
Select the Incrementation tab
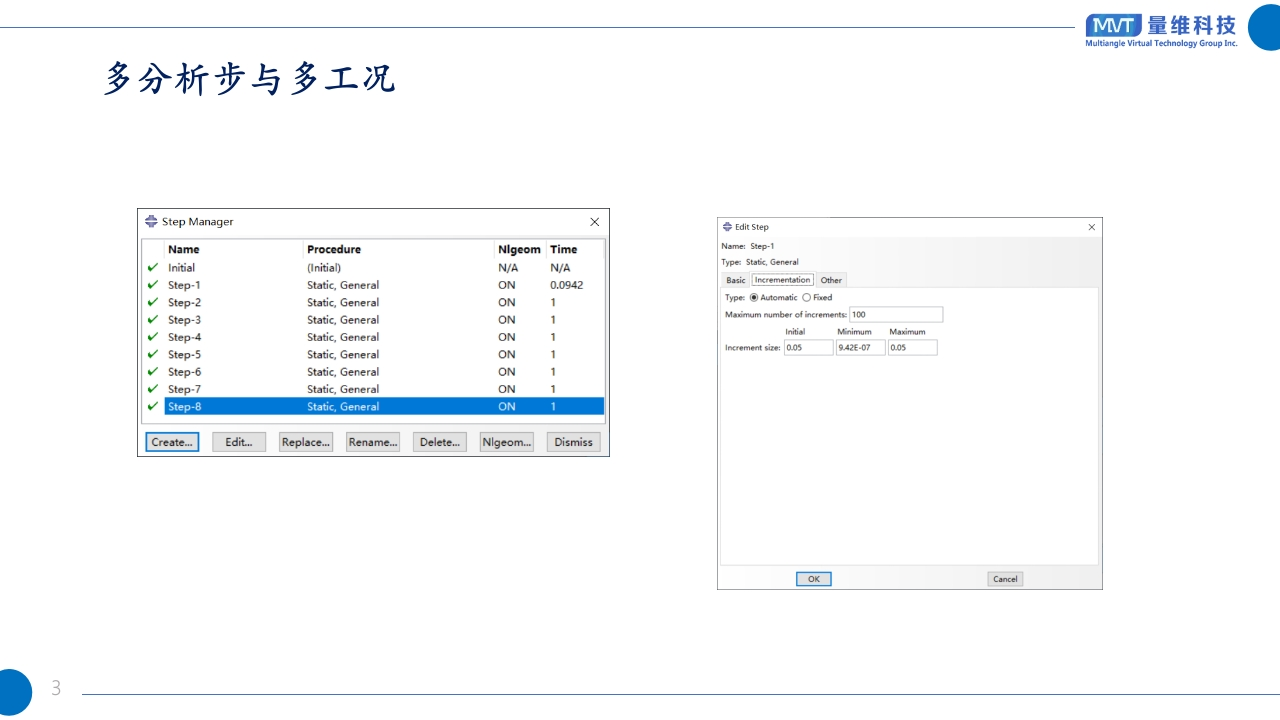click(x=782, y=280)
